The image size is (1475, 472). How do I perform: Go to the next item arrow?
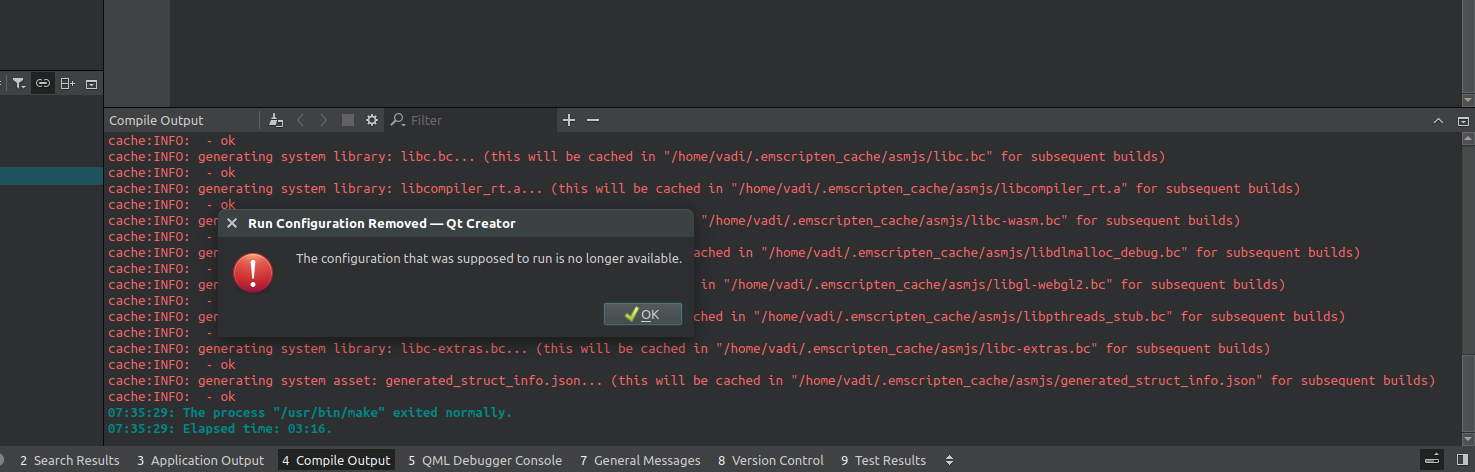click(324, 120)
